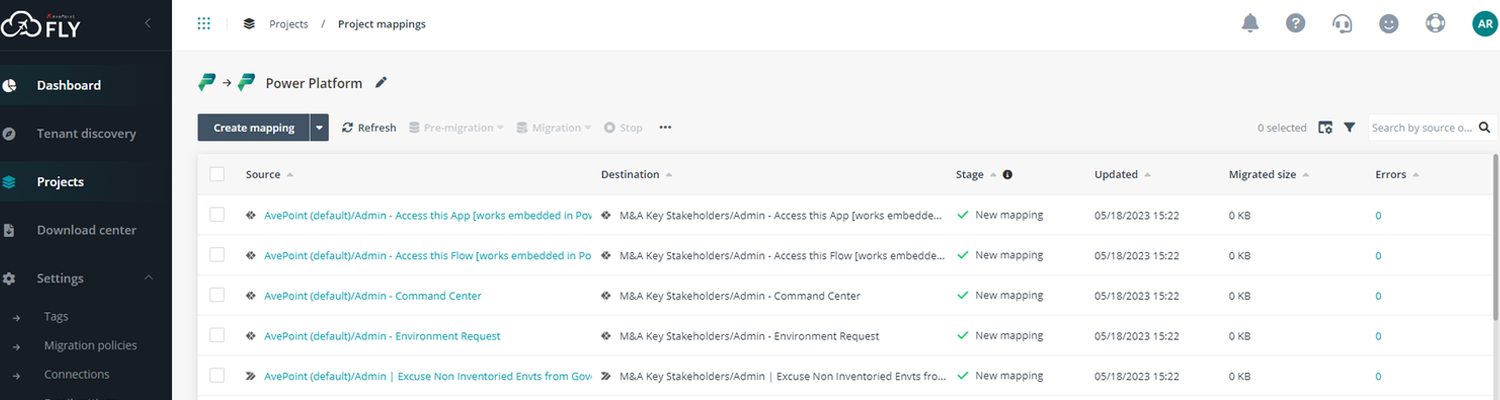The image size is (1500, 400).
Task: Toggle the select-all header checkbox
Action: pos(217,174)
